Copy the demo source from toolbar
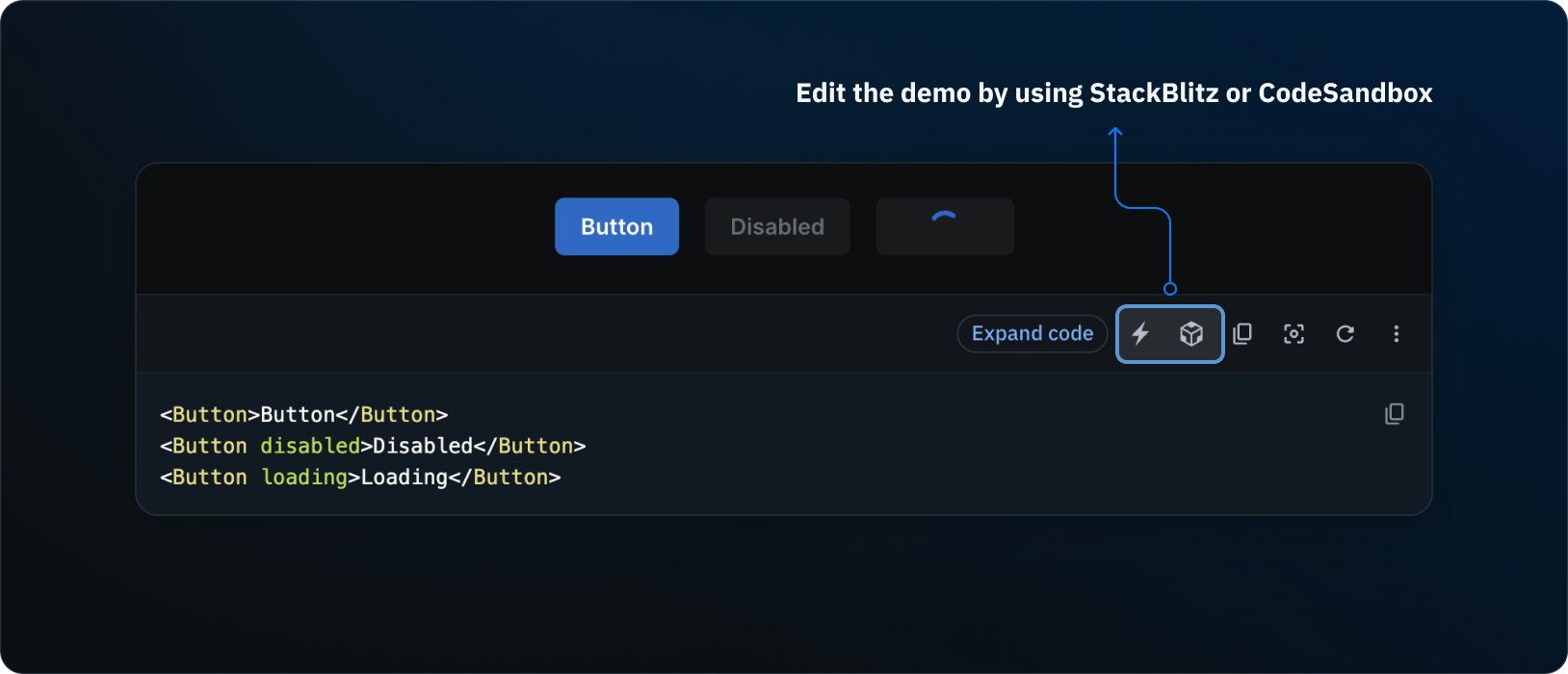The image size is (1568, 674). click(x=1242, y=334)
